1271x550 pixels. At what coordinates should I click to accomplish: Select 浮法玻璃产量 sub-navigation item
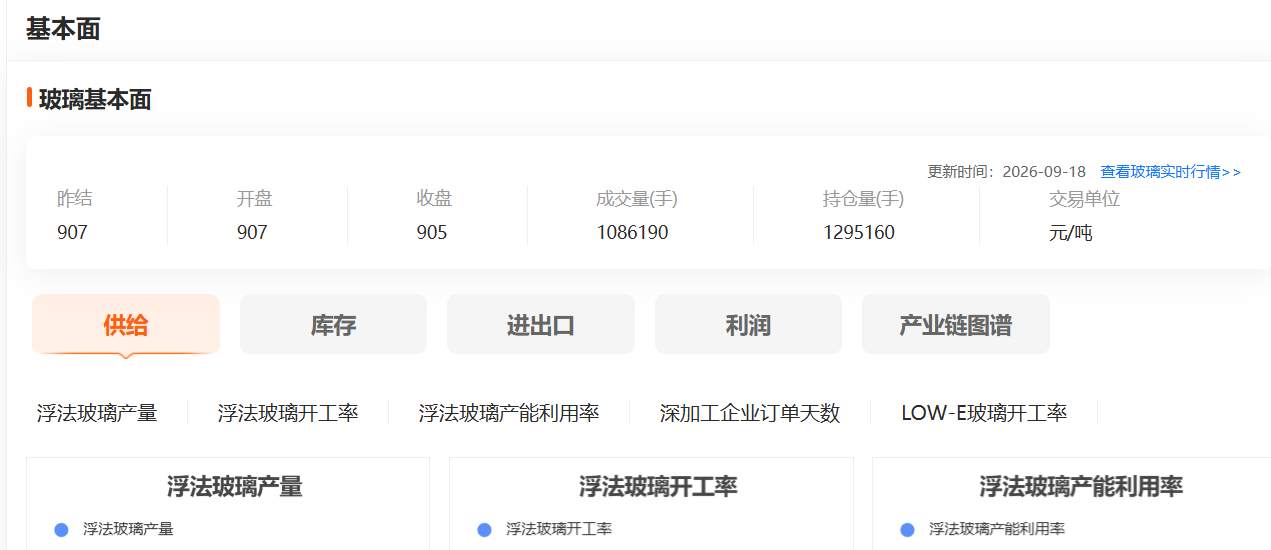(x=97, y=413)
